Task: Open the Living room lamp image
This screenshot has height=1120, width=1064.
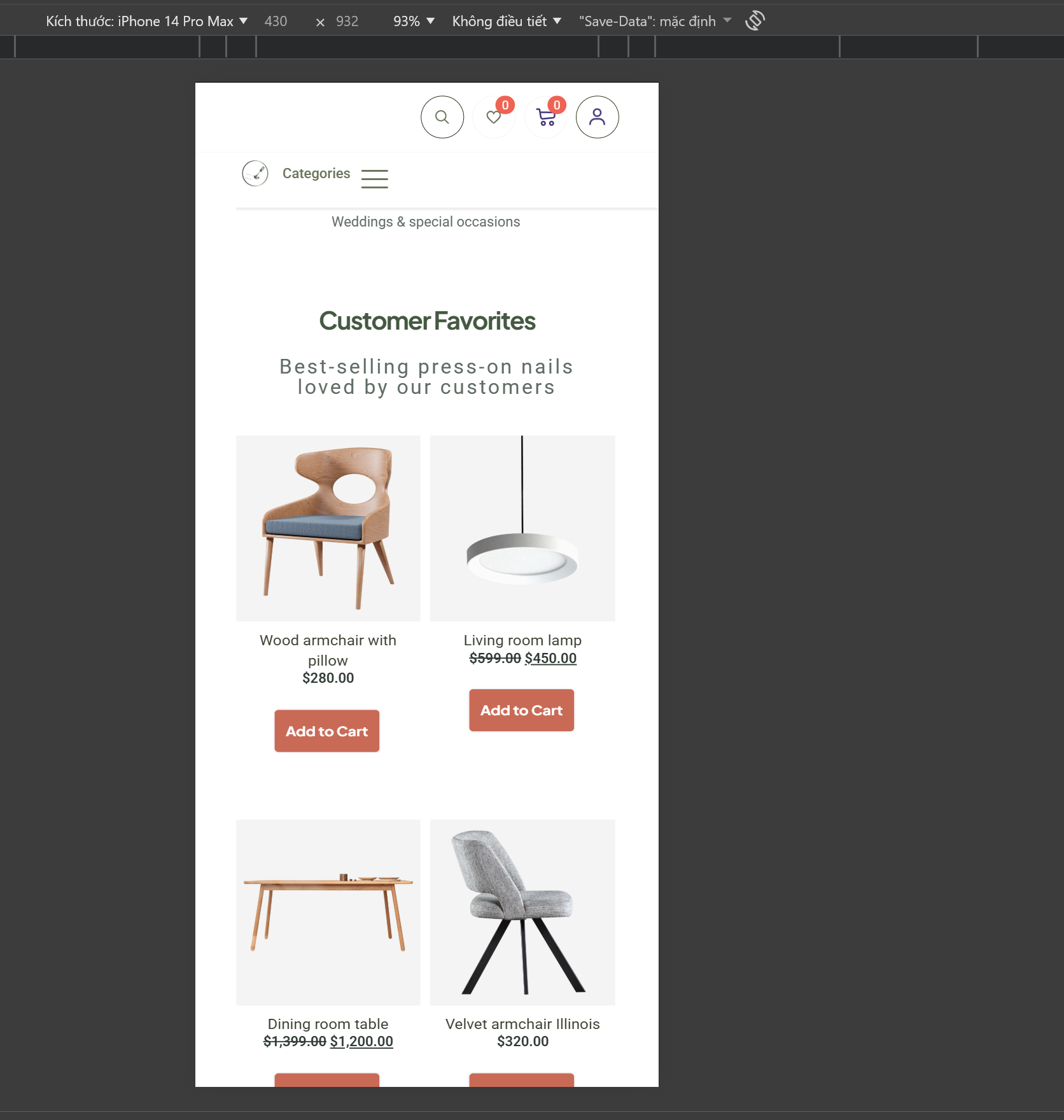Action: (522, 528)
